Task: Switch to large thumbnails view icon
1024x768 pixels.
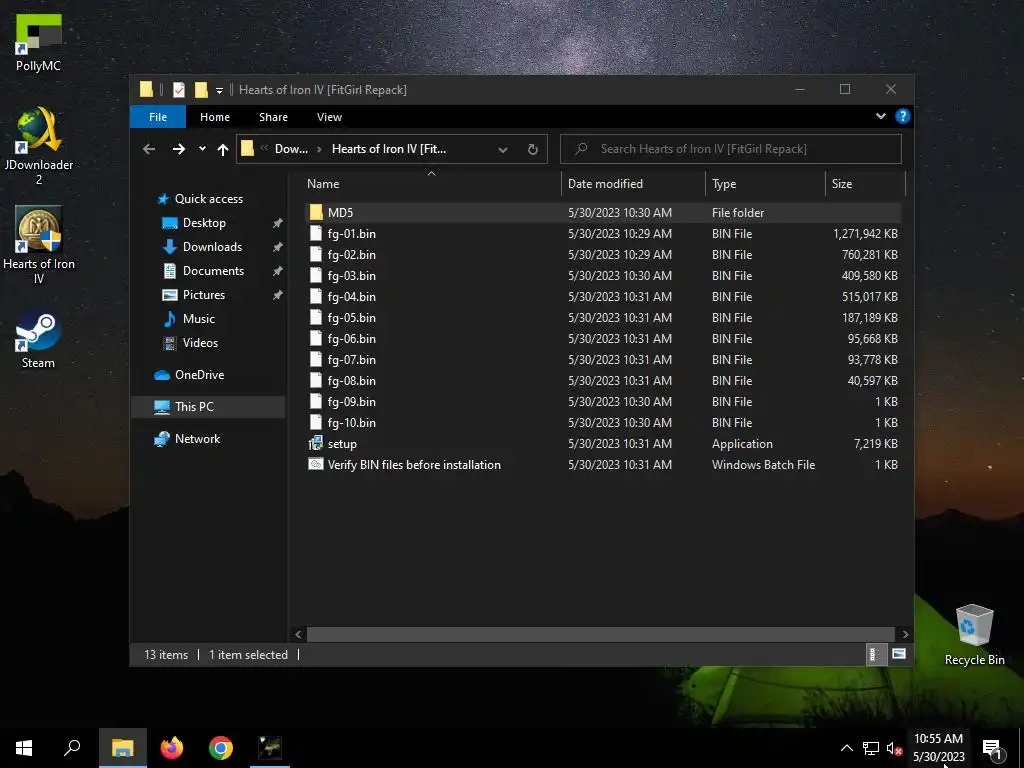Action: point(899,654)
